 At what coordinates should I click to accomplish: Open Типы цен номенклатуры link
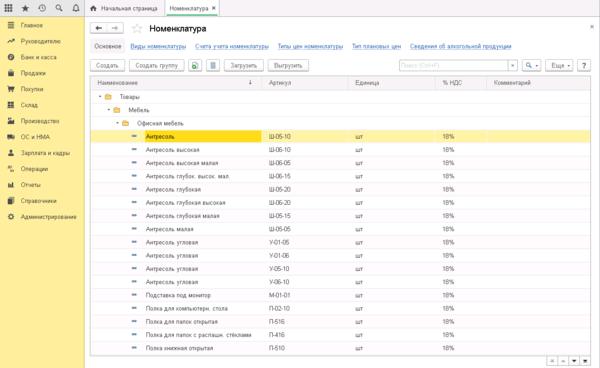[310, 46]
